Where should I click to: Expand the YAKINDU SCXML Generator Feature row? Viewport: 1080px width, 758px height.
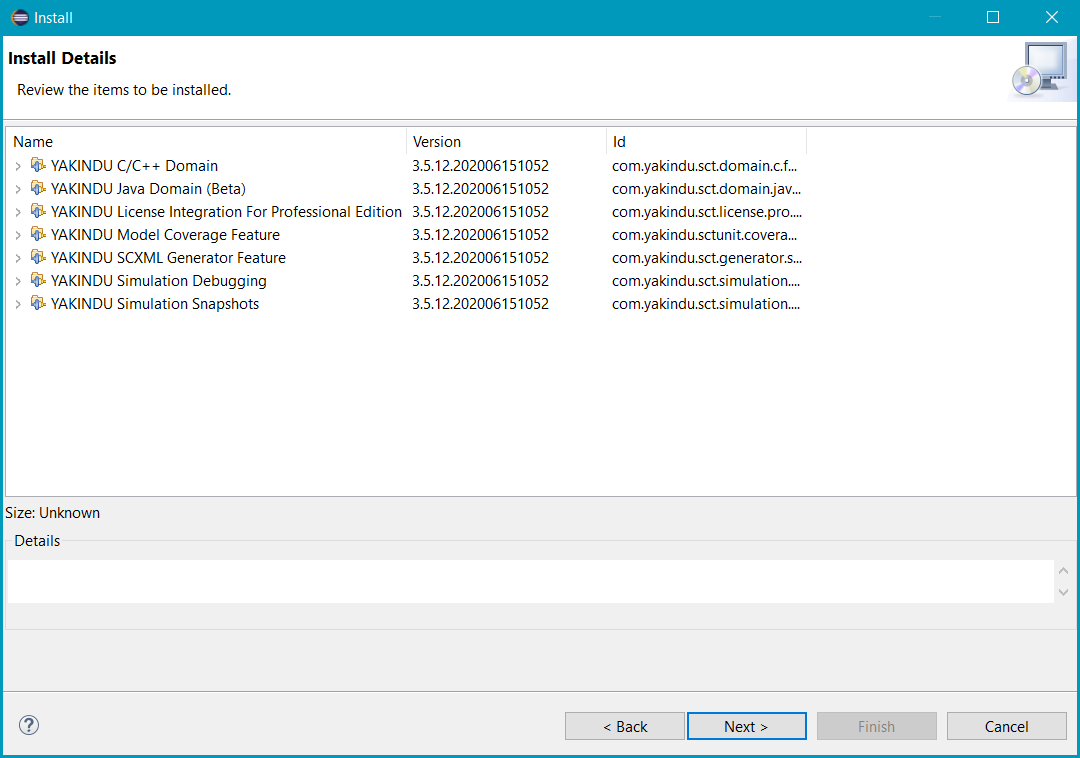18,258
